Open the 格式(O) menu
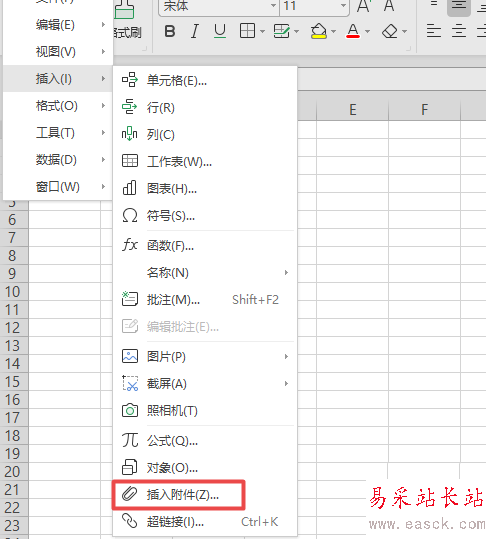Viewport: 486px width, 539px height. 58,106
